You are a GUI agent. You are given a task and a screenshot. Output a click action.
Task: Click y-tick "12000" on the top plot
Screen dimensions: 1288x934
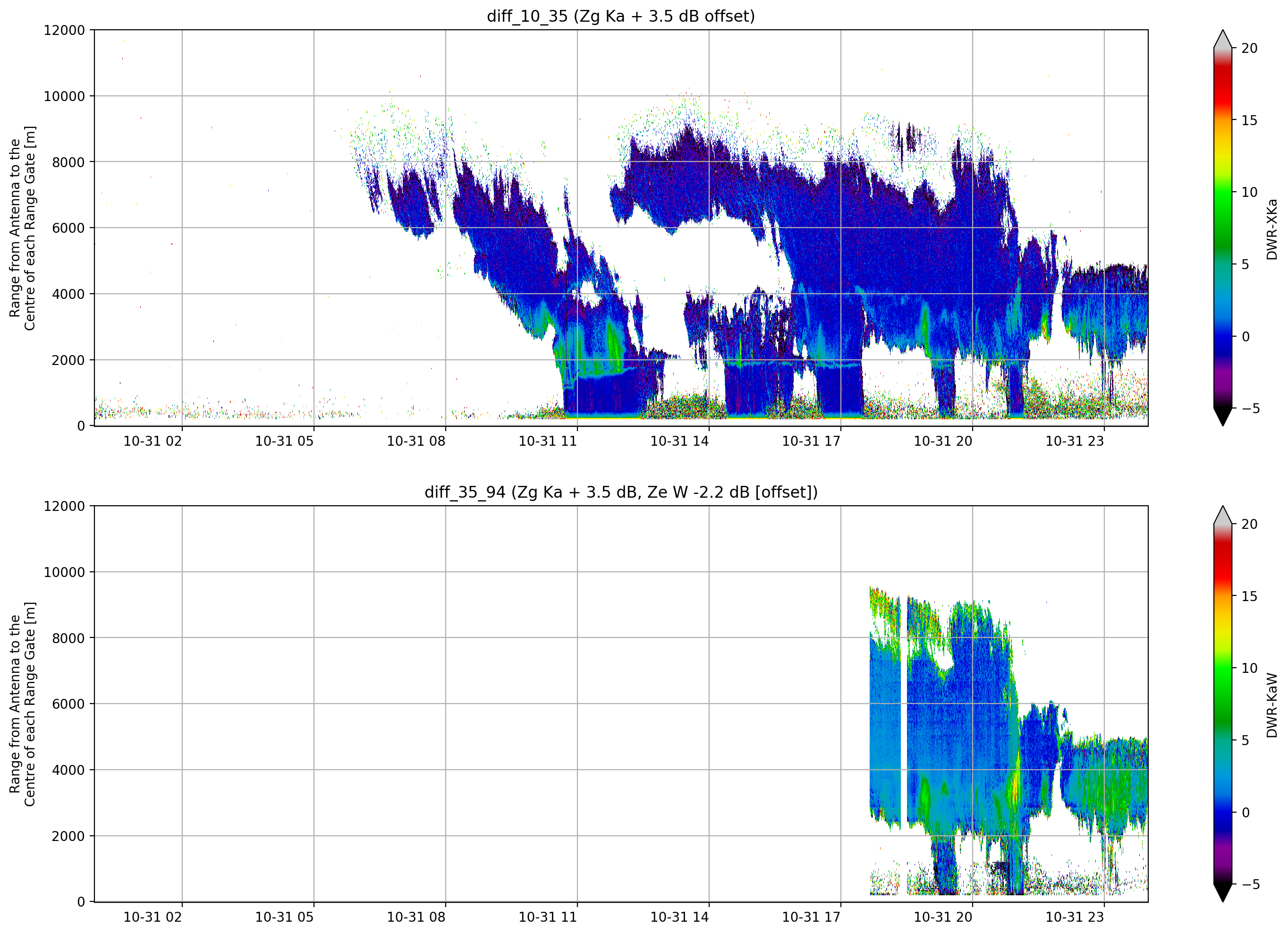64,30
